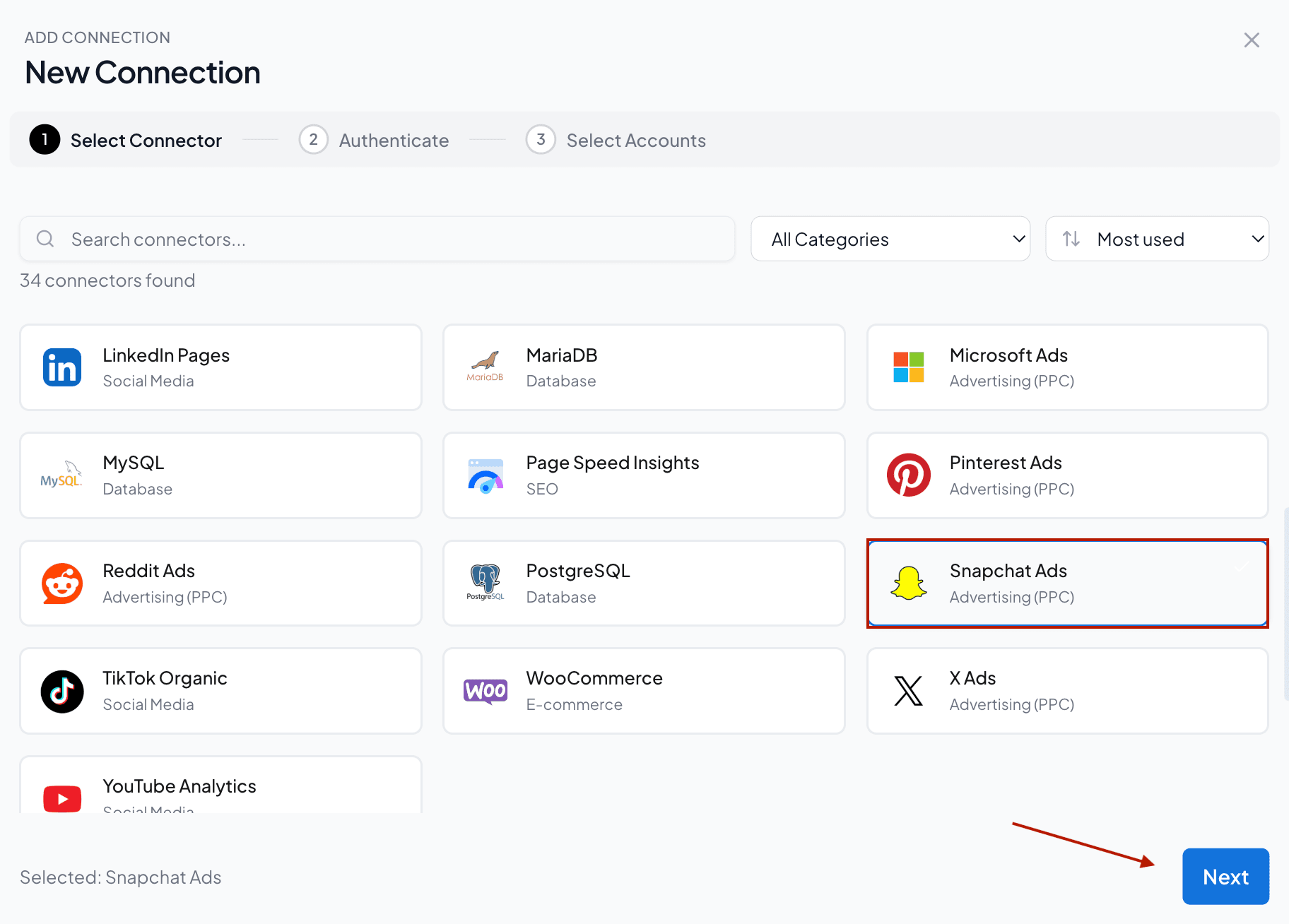Click the Reddit Ads mascot icon
Viewport: 1289px width, 924px height.
[x=62, y=584]
